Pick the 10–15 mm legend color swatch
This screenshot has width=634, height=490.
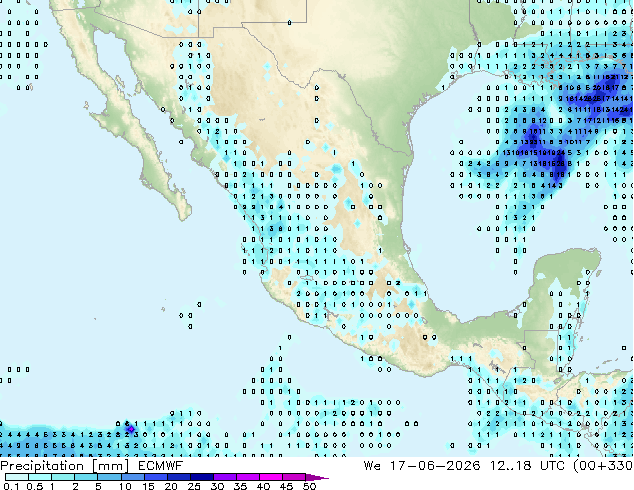coord(133,477)
